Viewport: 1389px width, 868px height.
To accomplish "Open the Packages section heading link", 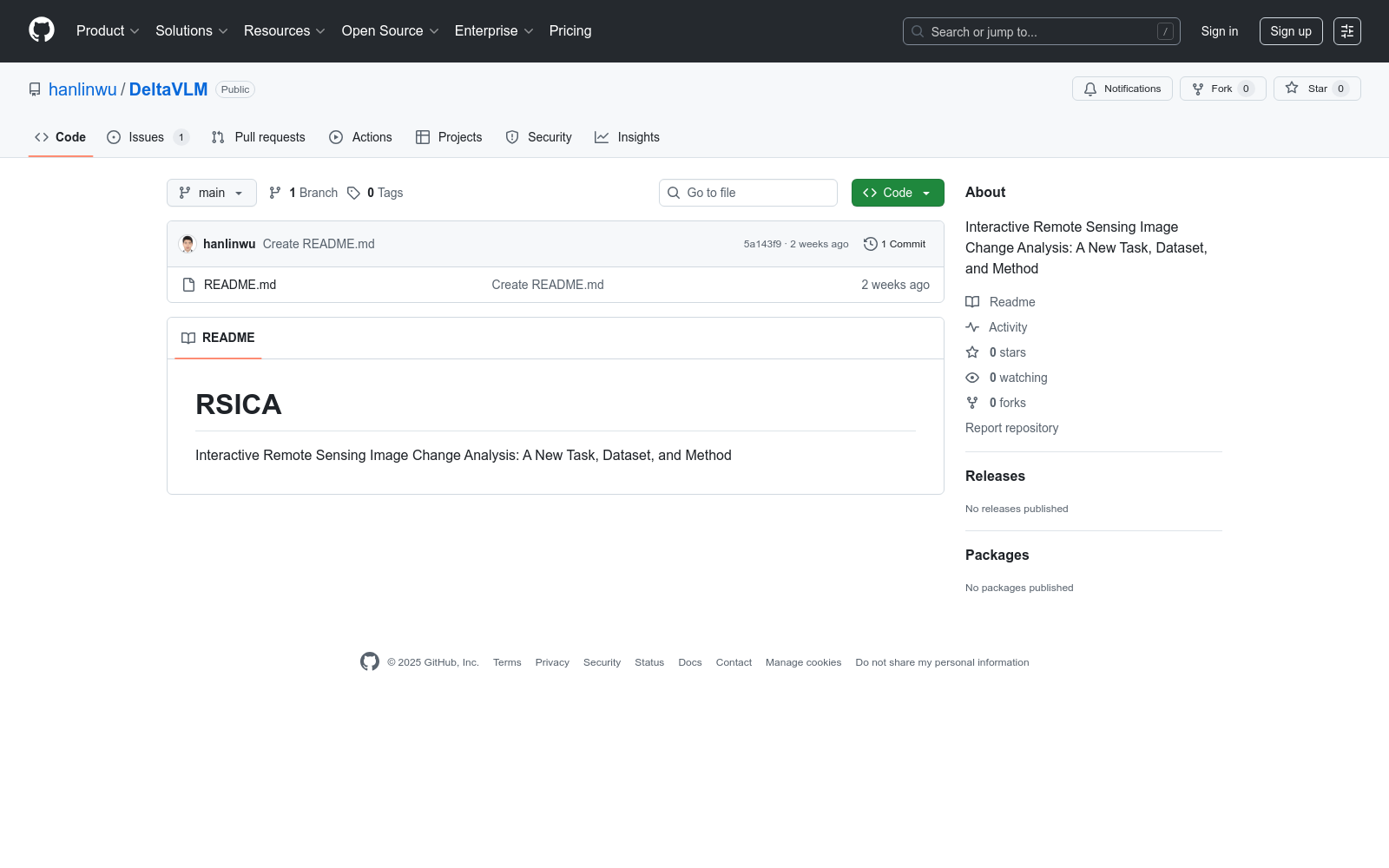I will pyautogui.click(x=997, y=555).
